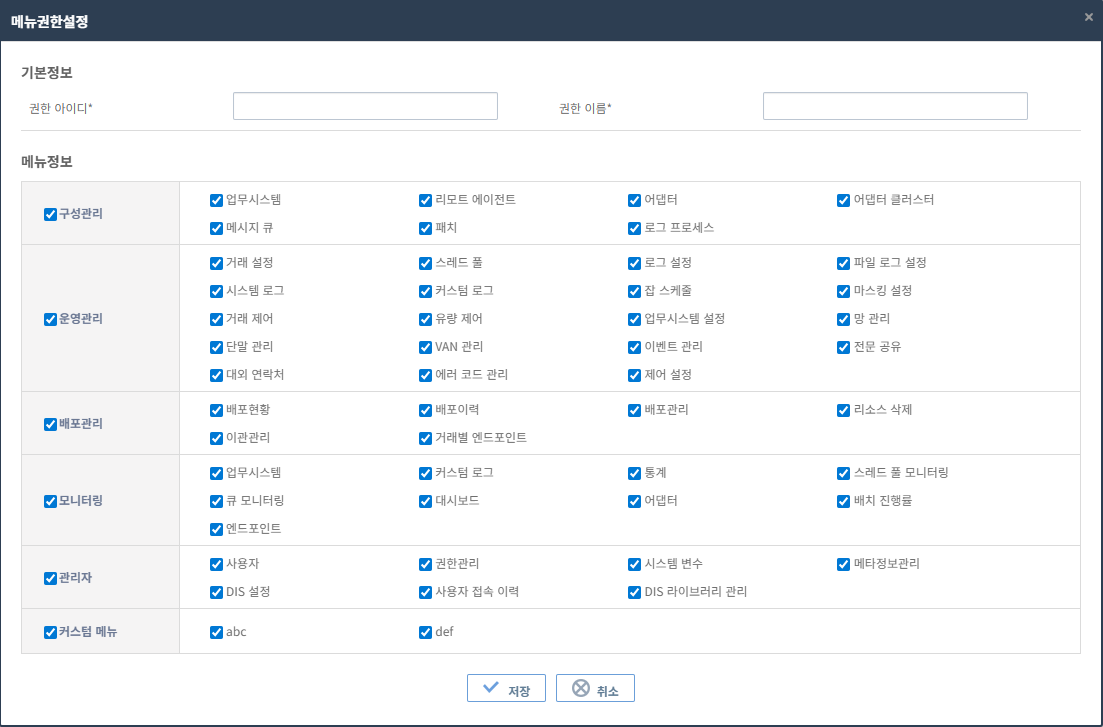Toggle the 운영관리 category checkbox
The height and width of the screenshot is (727, 1103).
pyautogui.click(x=50, y=320)
